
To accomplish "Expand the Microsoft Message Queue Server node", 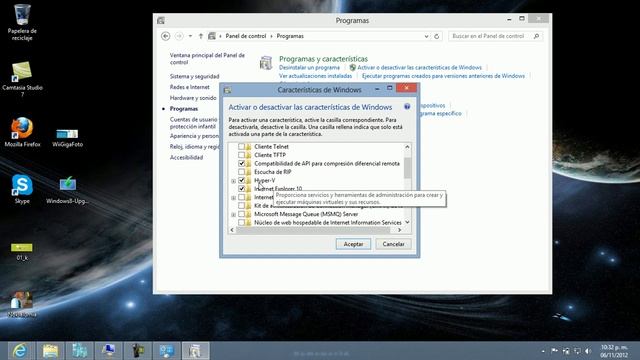I will tap(233, 214).
